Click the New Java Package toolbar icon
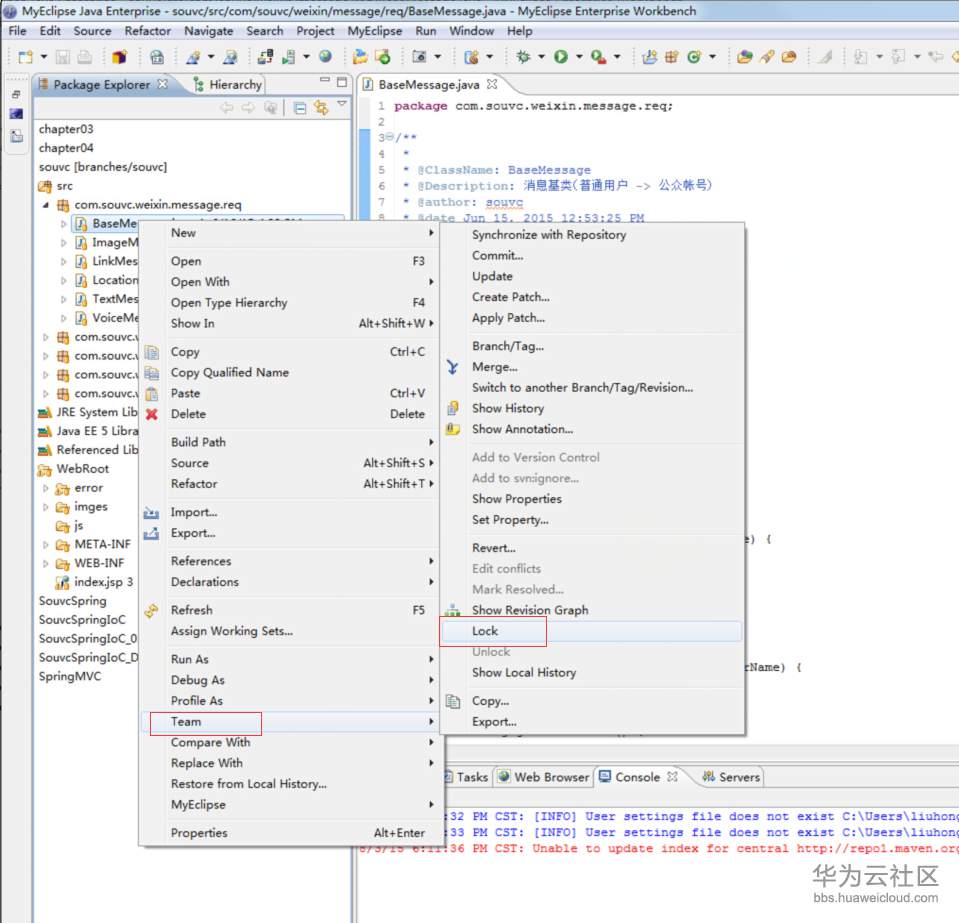 [x=671, y=57]
